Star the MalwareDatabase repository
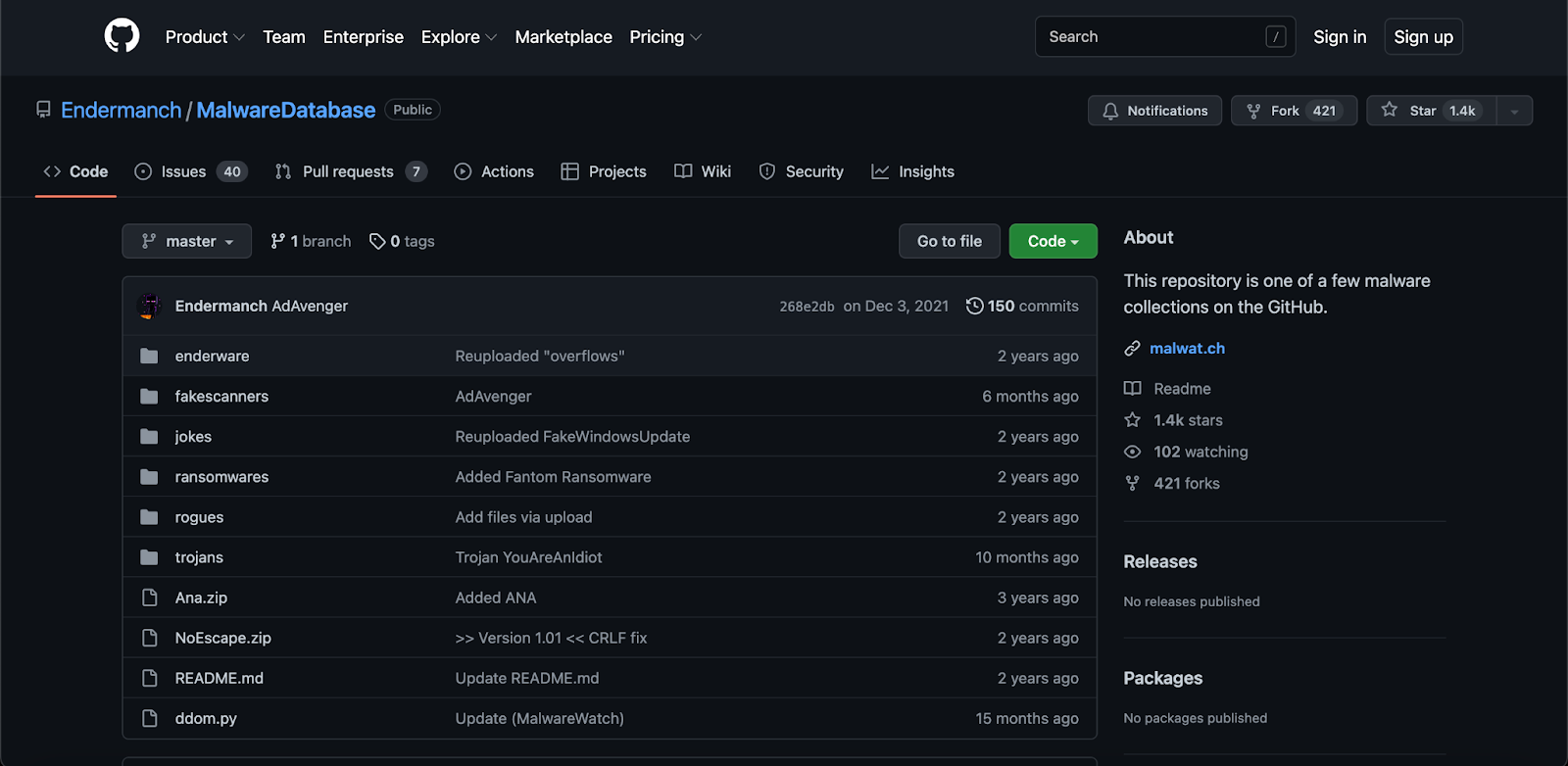Screen dimensions: 1568x766 tap(1431, 111)
